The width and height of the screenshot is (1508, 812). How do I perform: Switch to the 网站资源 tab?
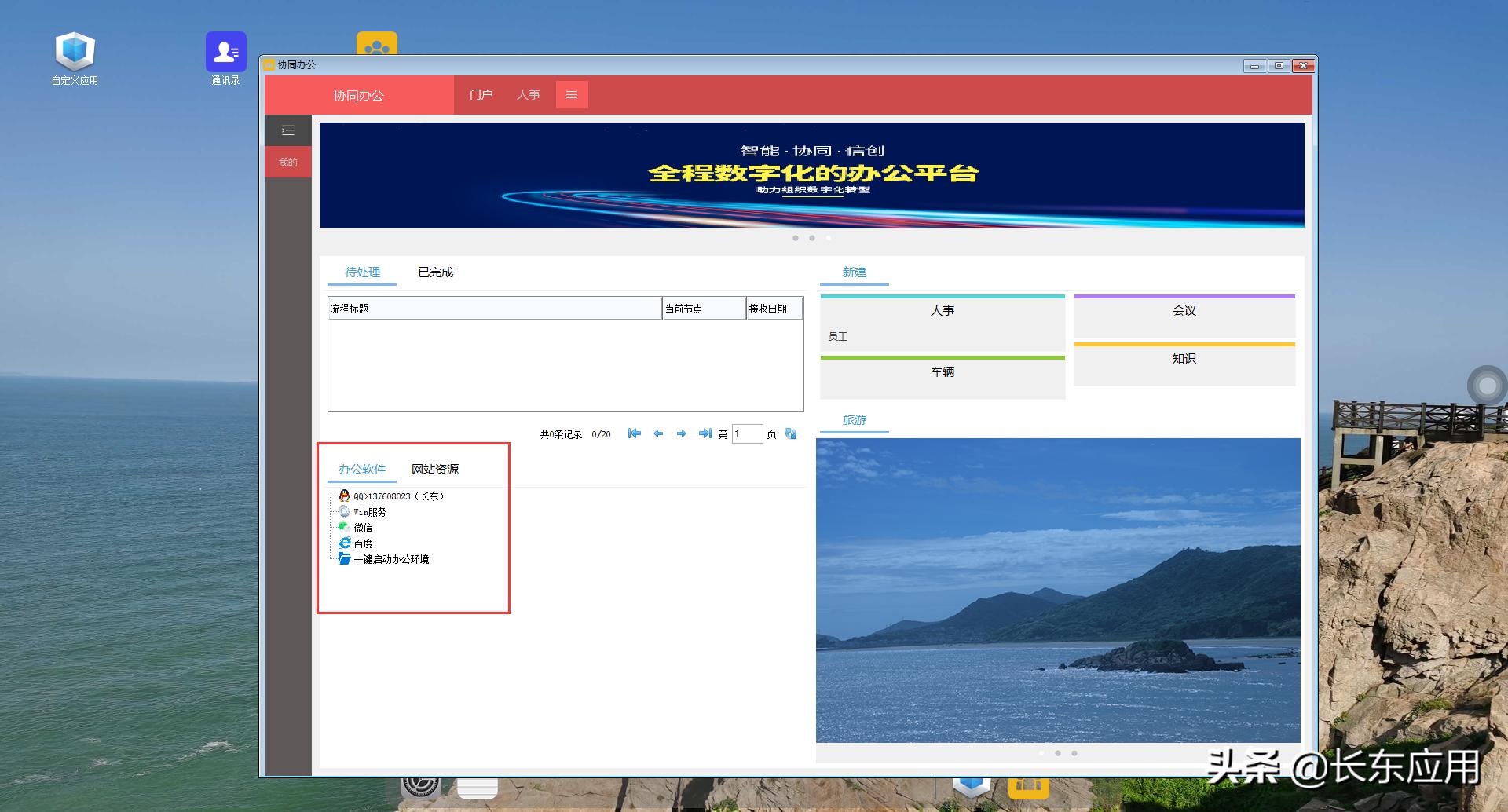[435, 470]
